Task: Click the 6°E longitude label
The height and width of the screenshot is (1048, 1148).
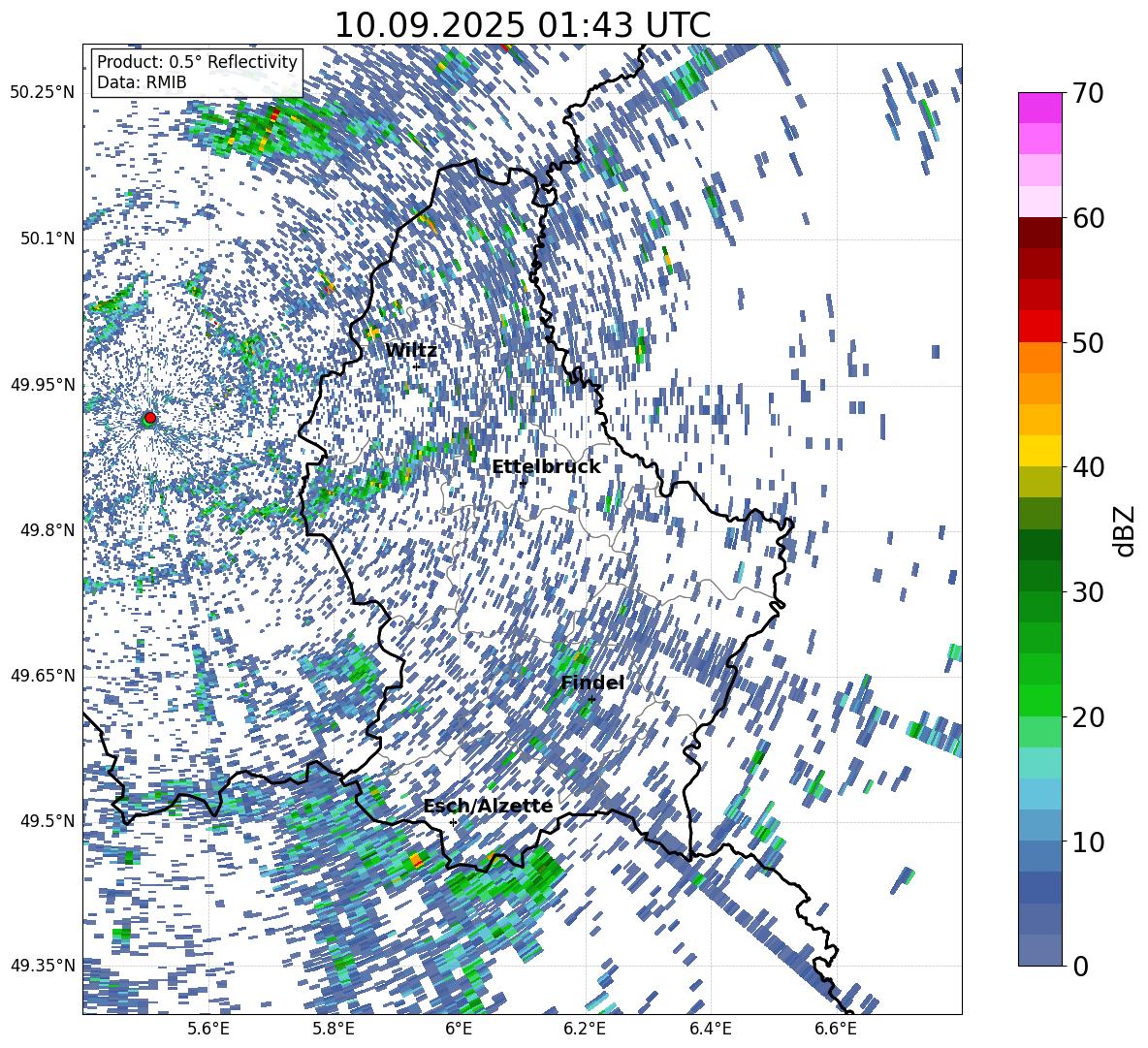Action: 459,1029
